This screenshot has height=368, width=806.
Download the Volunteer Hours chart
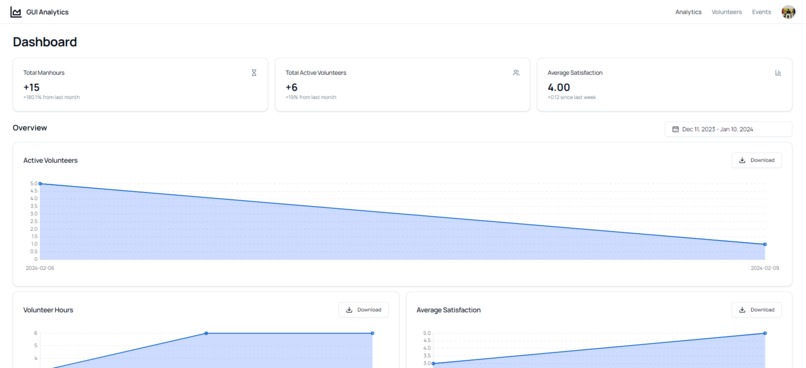tap(363, 310)
